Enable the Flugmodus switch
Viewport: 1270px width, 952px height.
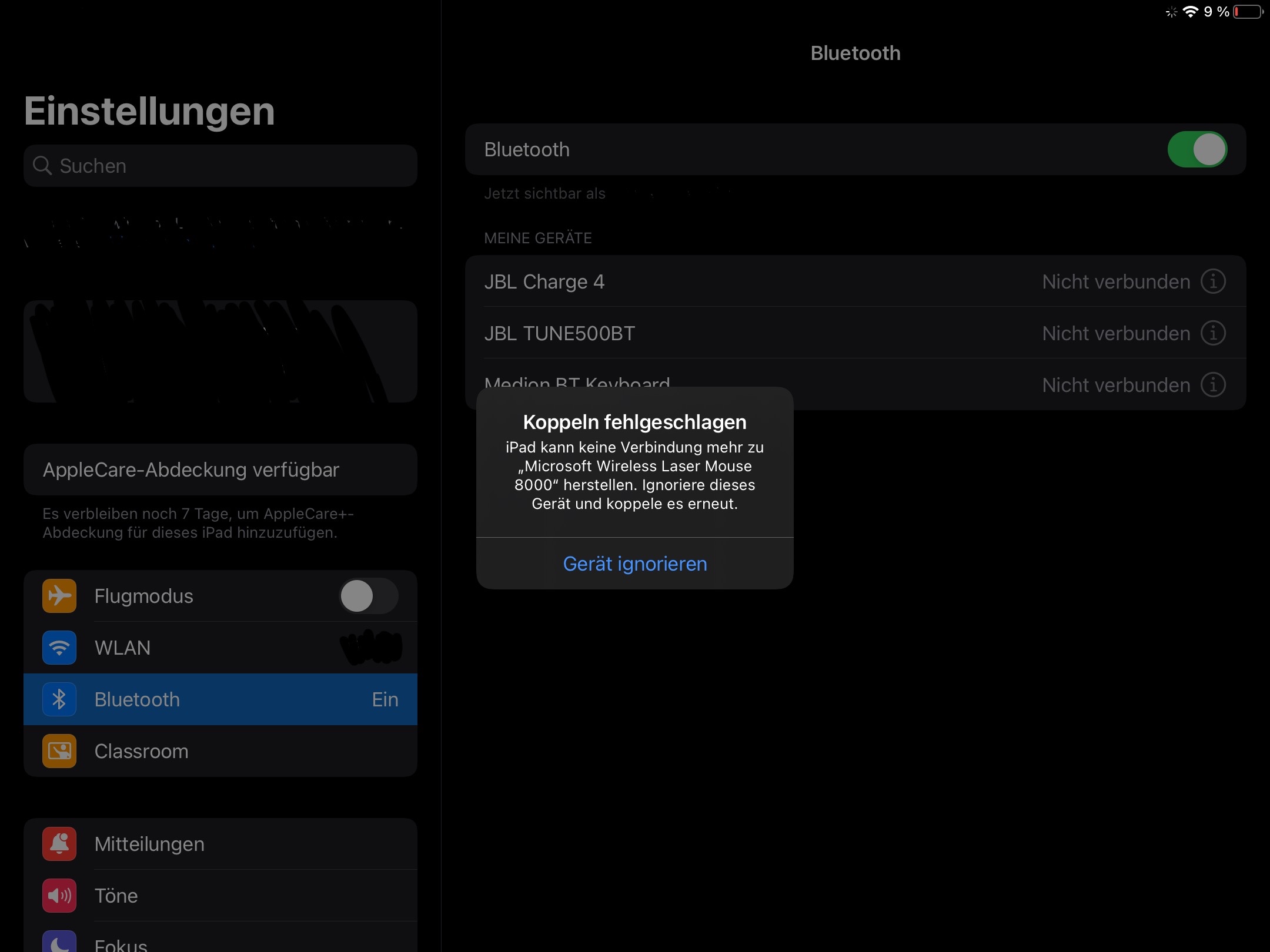(x=369, y=596)
